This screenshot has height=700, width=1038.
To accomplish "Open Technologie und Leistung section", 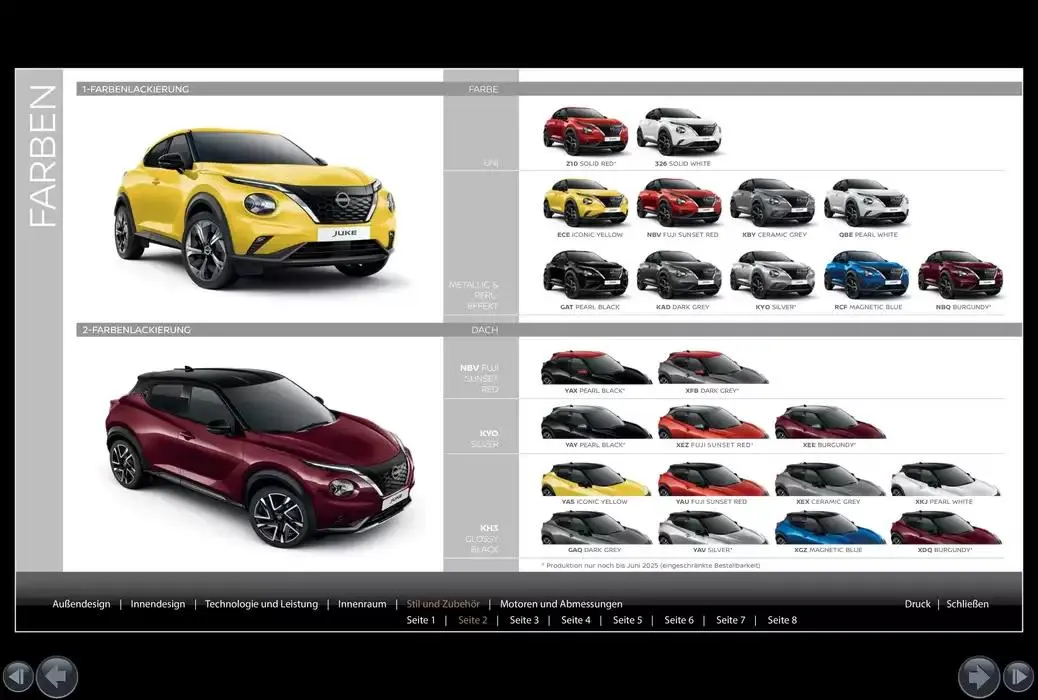I will [x=261, y=604].
